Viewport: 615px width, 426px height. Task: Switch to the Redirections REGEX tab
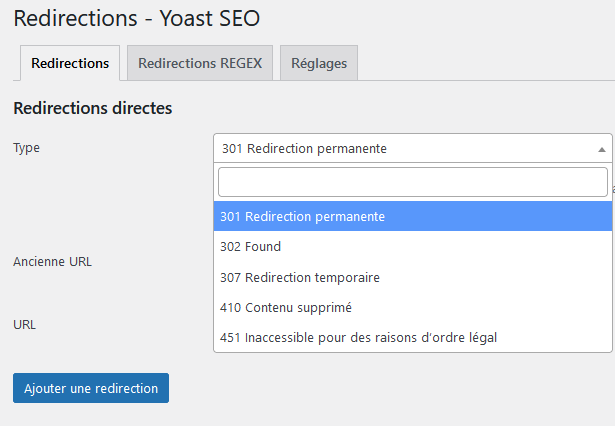[x=200, y=63]
